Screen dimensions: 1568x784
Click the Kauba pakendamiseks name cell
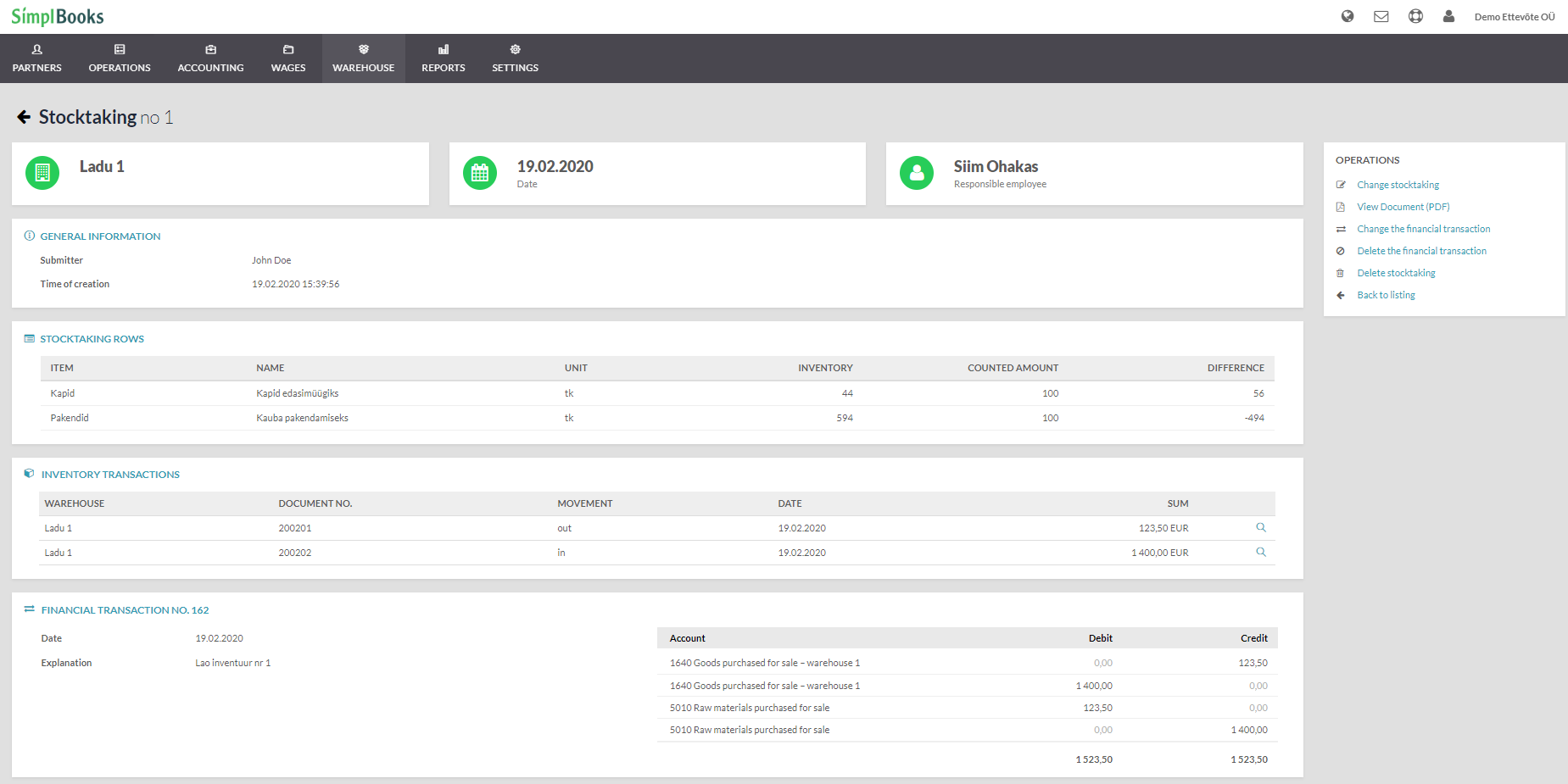click(x=303, y=418)
